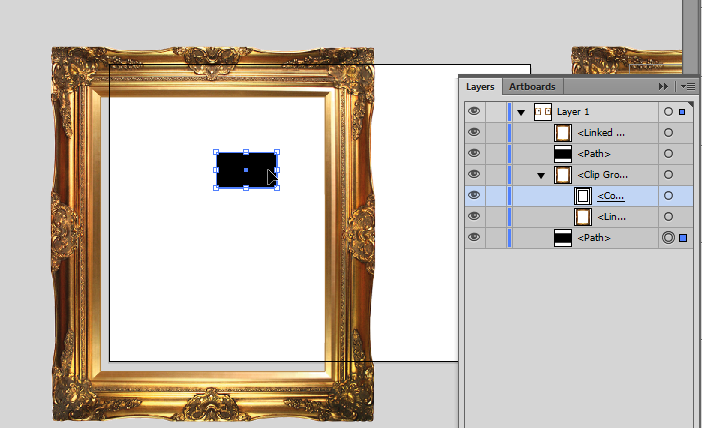This screenshot has width=702, height=428.
Task: Toggle visibility of the <Linked ...> item
Action: [x=474, y=133]
